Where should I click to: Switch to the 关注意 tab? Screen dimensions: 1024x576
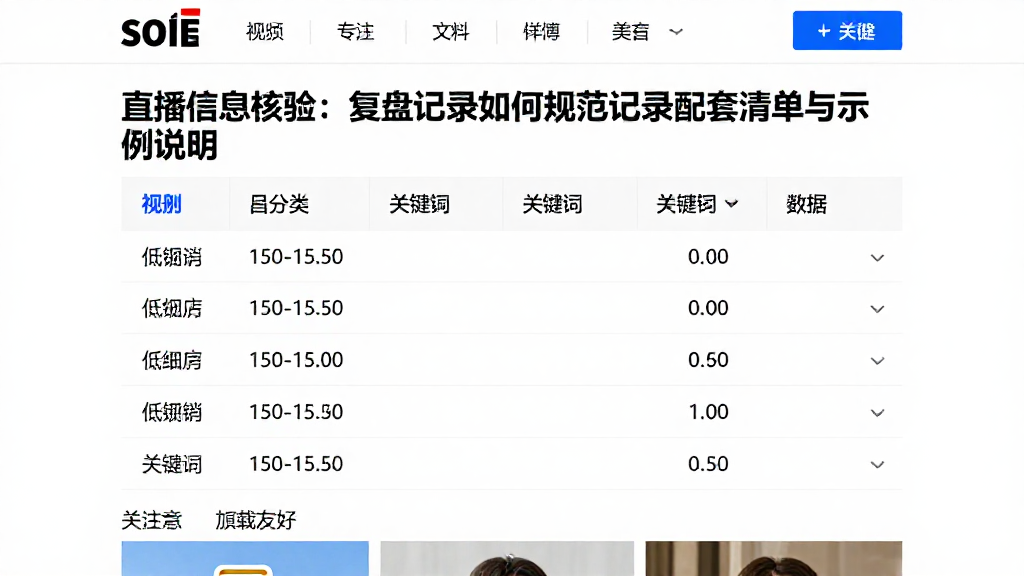pyautogui.click(x=152, y=520)
